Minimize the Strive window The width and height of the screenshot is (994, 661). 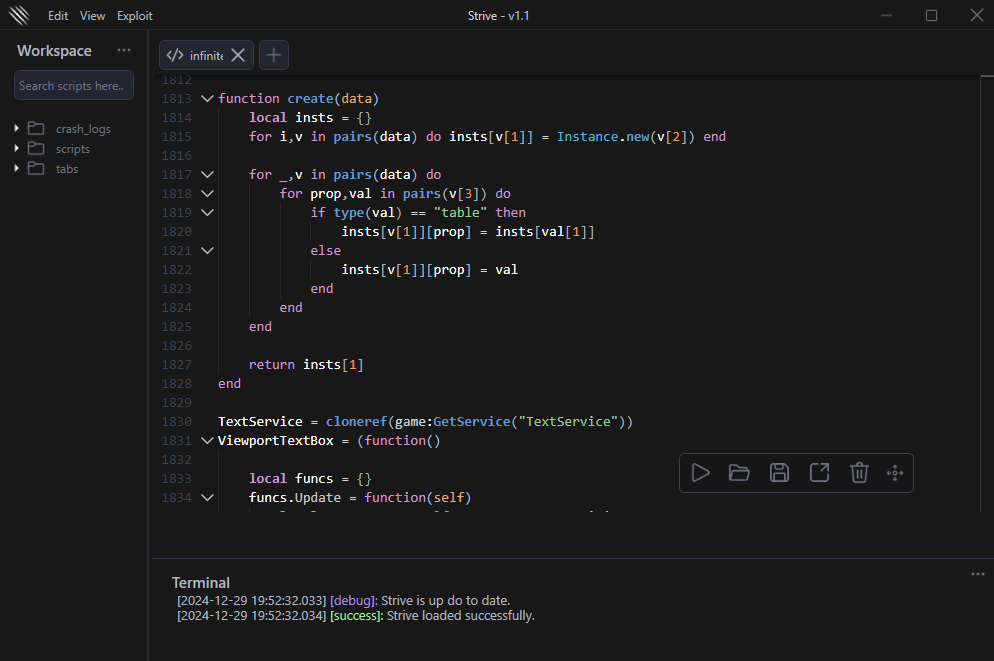click(886, 15)
